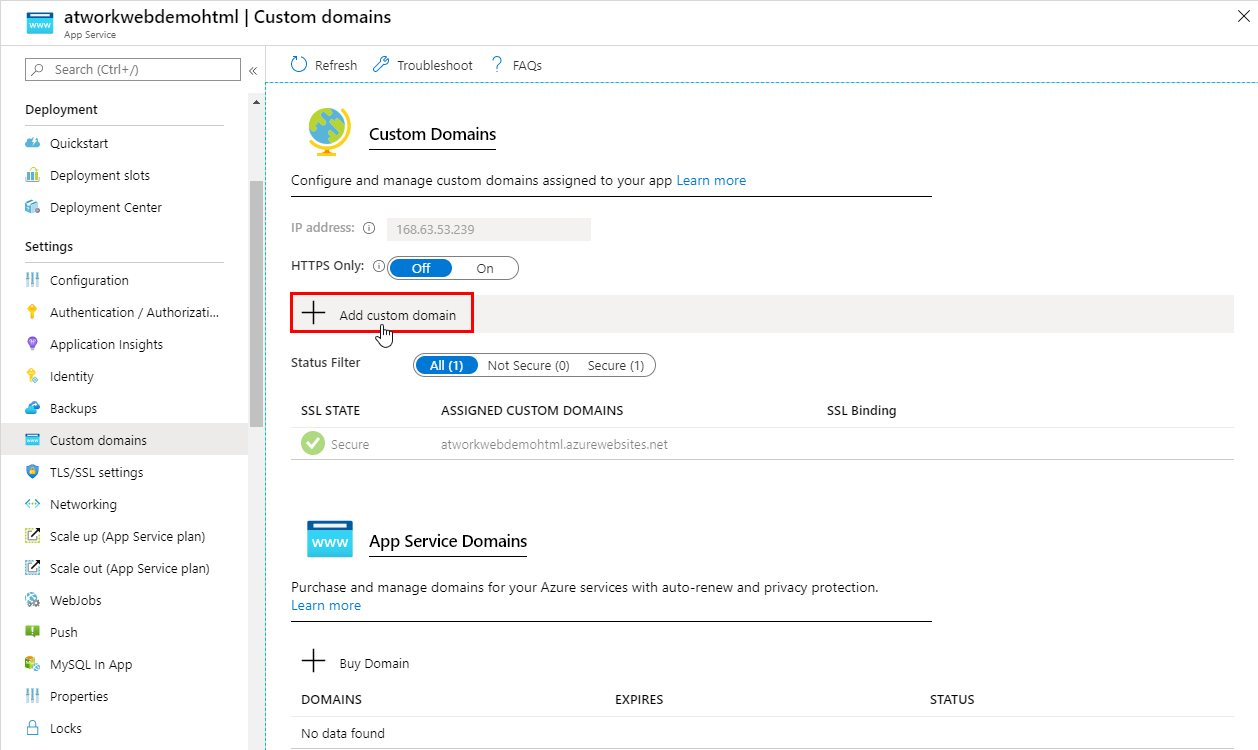
Task: Click the Quickstart cloud icon
Action: pyautogui.click(x=32, y=143)
